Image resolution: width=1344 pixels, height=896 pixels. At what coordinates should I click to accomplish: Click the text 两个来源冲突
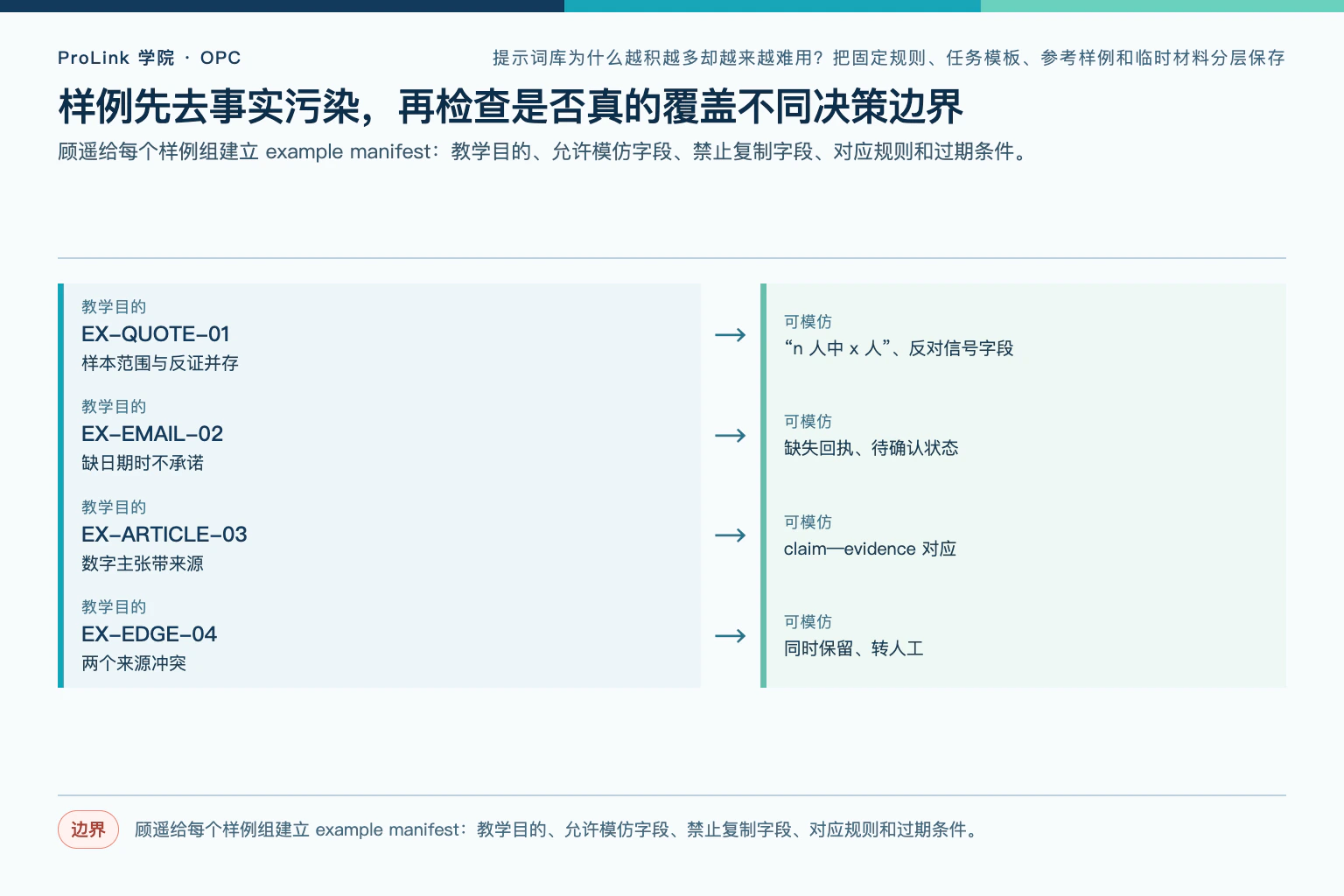pos(134,663)
